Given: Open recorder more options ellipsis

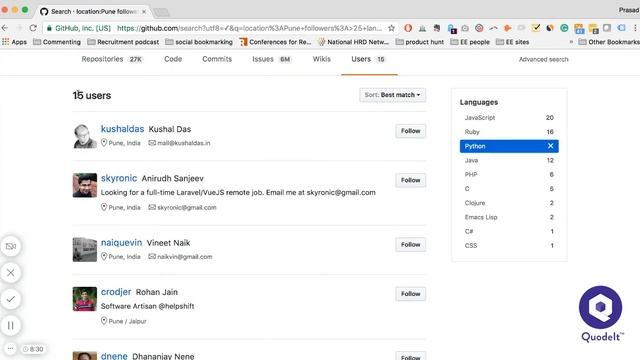Looking at the screenshot, I should (10, 349).
